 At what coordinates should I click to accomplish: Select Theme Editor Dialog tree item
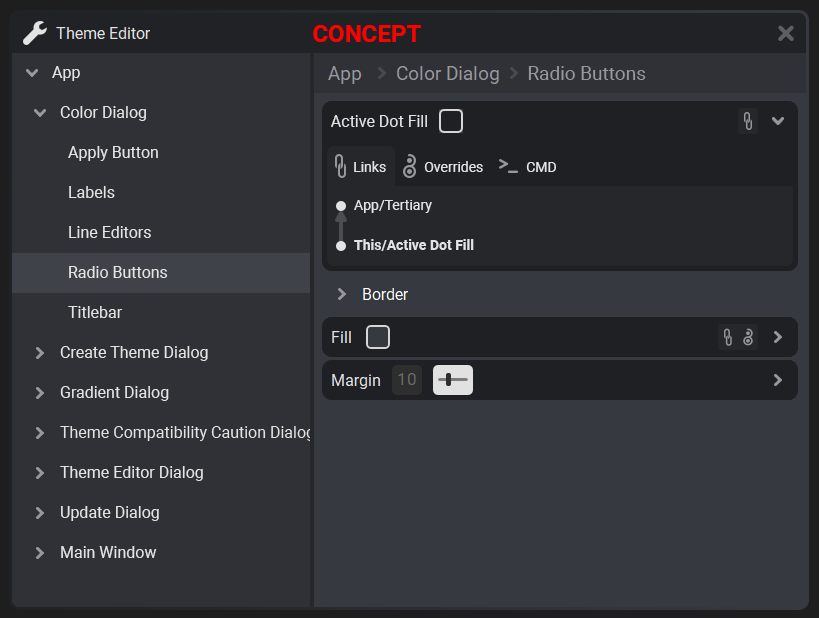161,473
